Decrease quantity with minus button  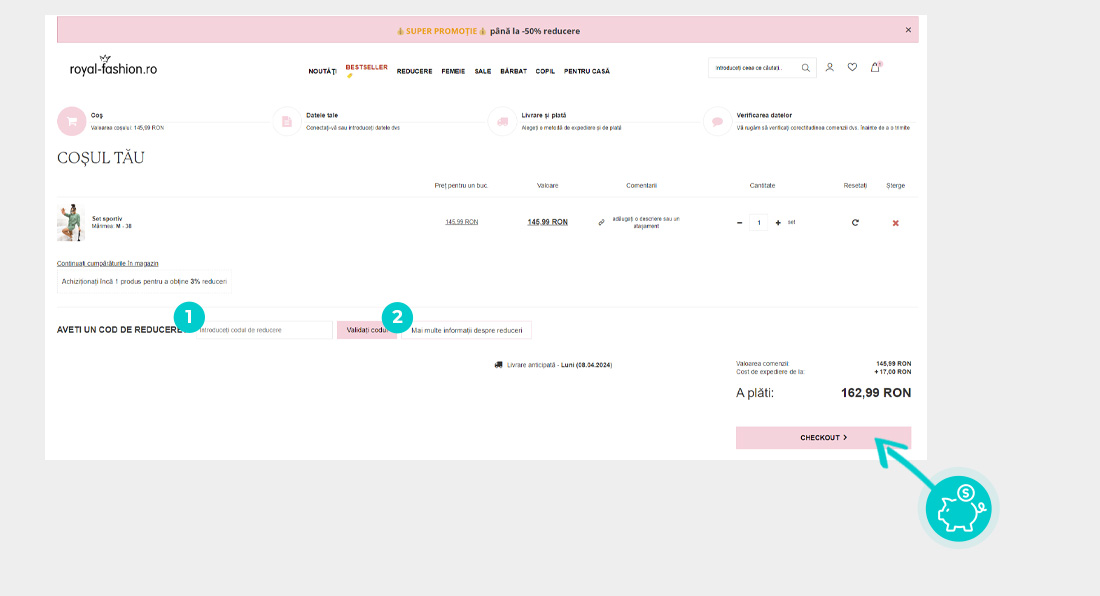(x=740, y=222)
